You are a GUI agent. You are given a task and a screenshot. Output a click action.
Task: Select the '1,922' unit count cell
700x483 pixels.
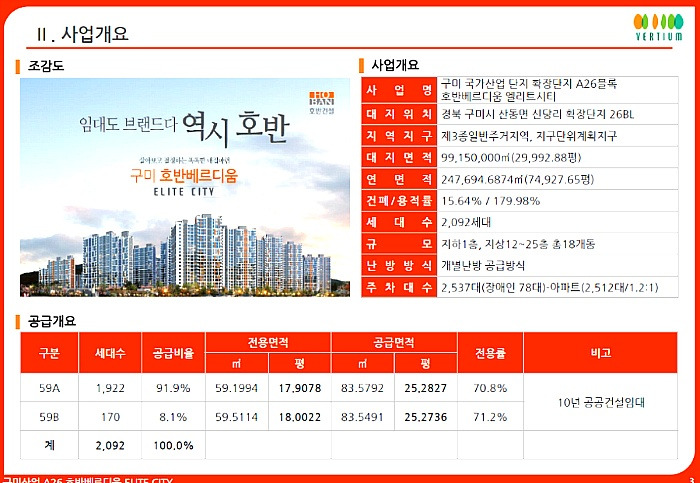pyautogui.click(x=110, y=388)
